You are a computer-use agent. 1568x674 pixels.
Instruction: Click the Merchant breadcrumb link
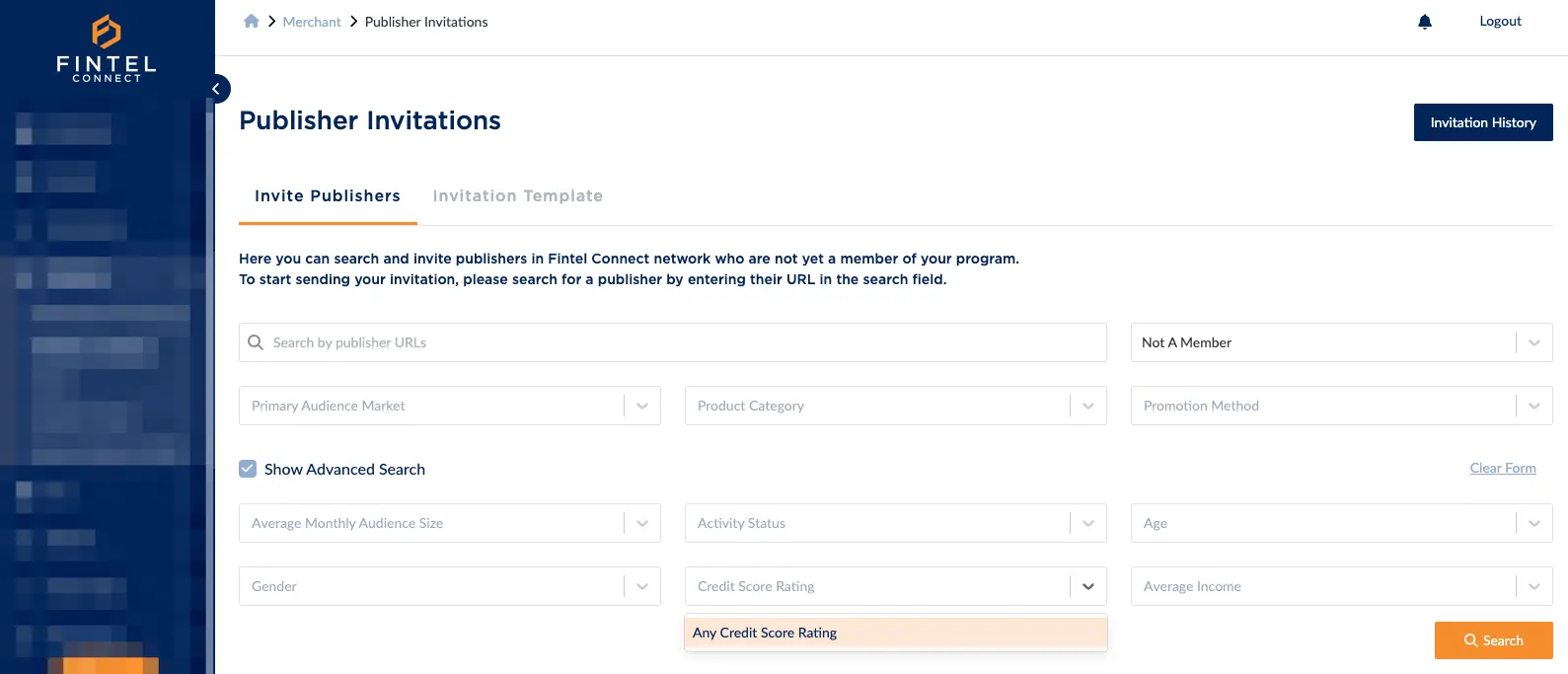[x=312, y=21]
